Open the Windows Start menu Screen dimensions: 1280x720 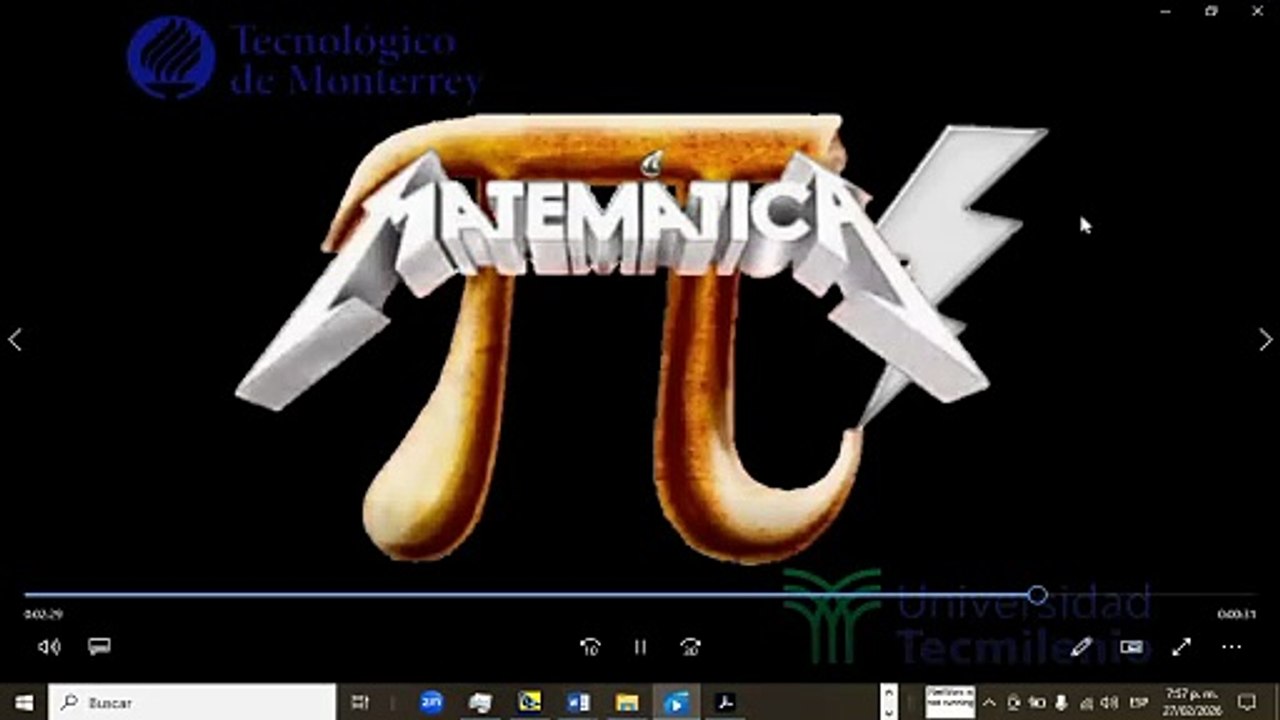[24, 703]
